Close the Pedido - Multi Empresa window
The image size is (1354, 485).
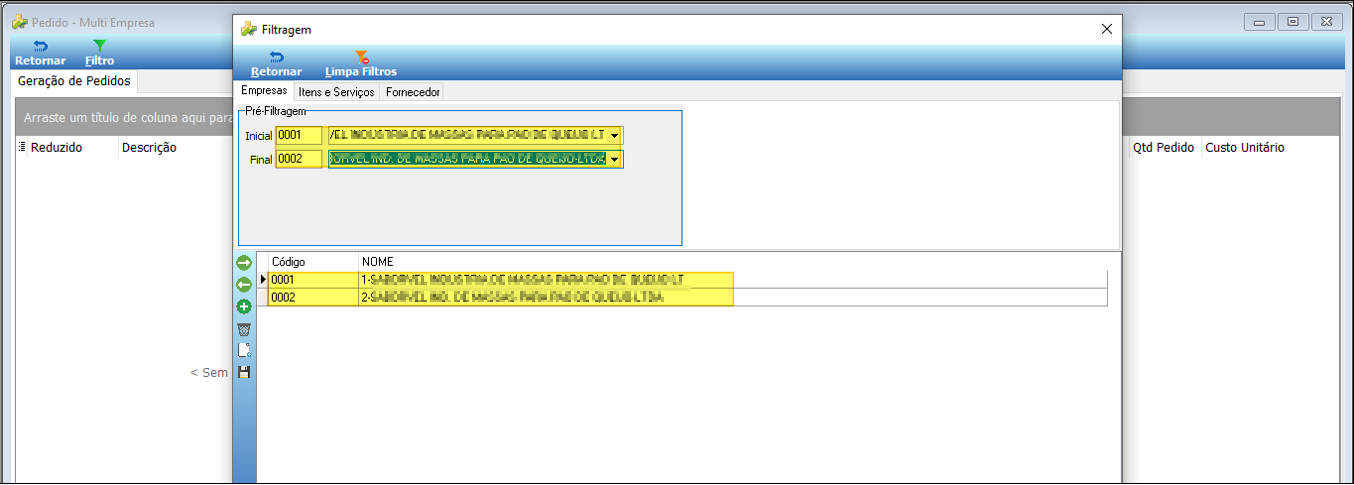pos(1326,21)
